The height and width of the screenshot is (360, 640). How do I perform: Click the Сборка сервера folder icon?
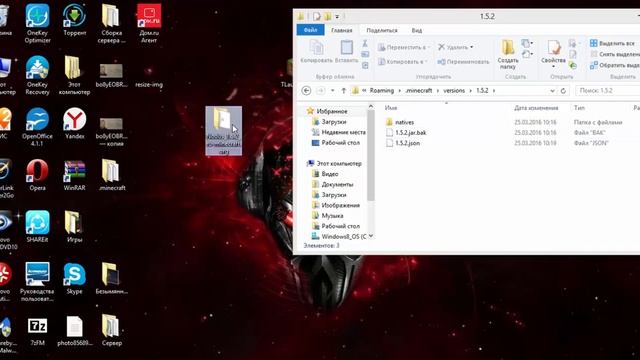click(111, 23)
